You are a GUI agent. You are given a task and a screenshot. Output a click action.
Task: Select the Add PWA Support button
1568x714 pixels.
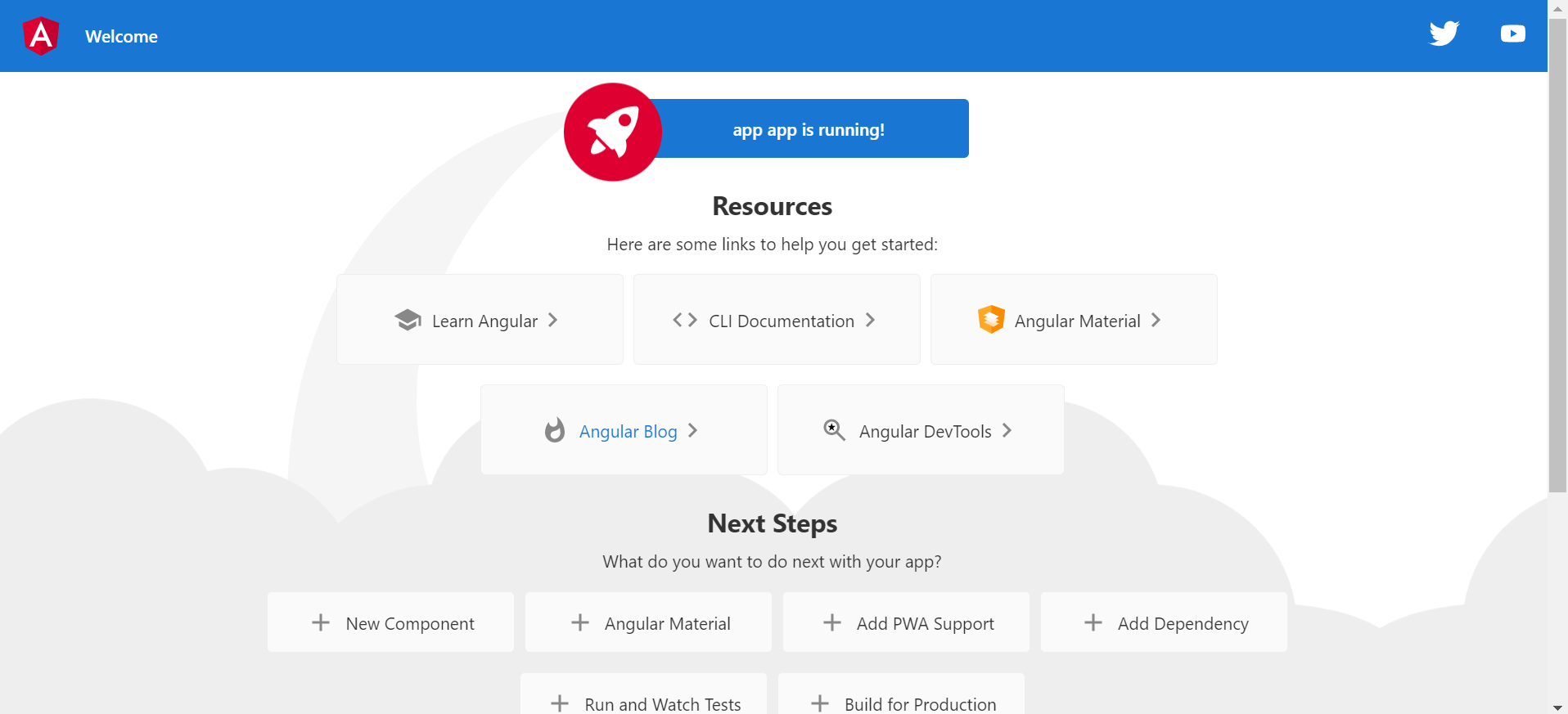pos(906,622)
